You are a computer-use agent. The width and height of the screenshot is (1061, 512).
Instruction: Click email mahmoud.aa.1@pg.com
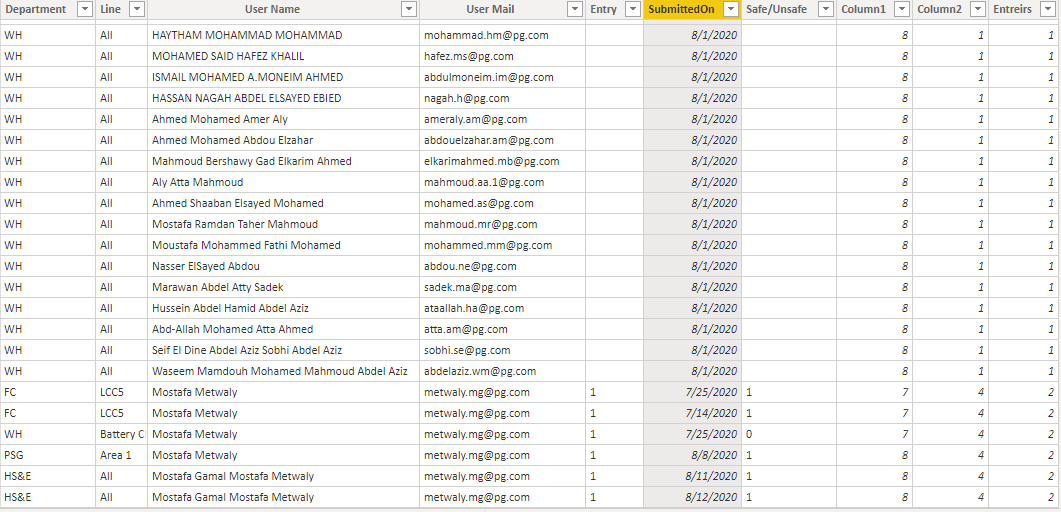[x=484, y=182]
